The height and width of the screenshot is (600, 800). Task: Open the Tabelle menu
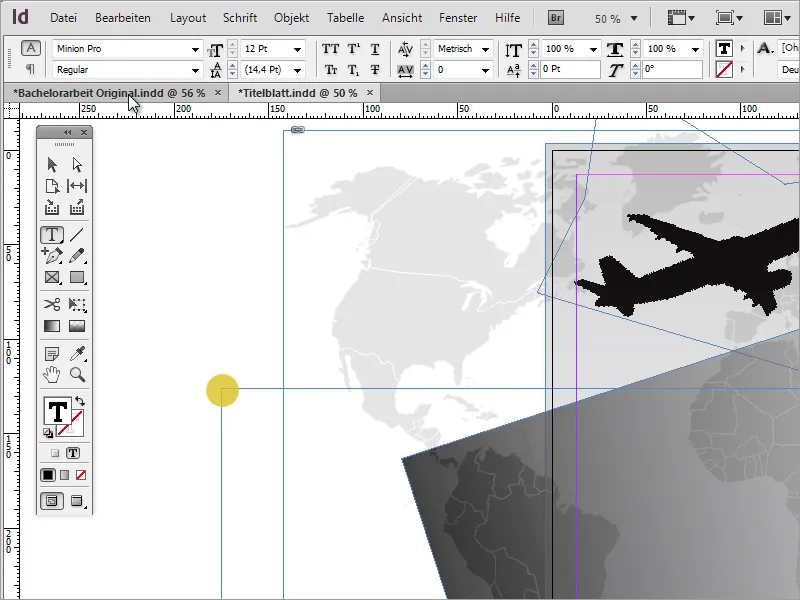[345, 18]
